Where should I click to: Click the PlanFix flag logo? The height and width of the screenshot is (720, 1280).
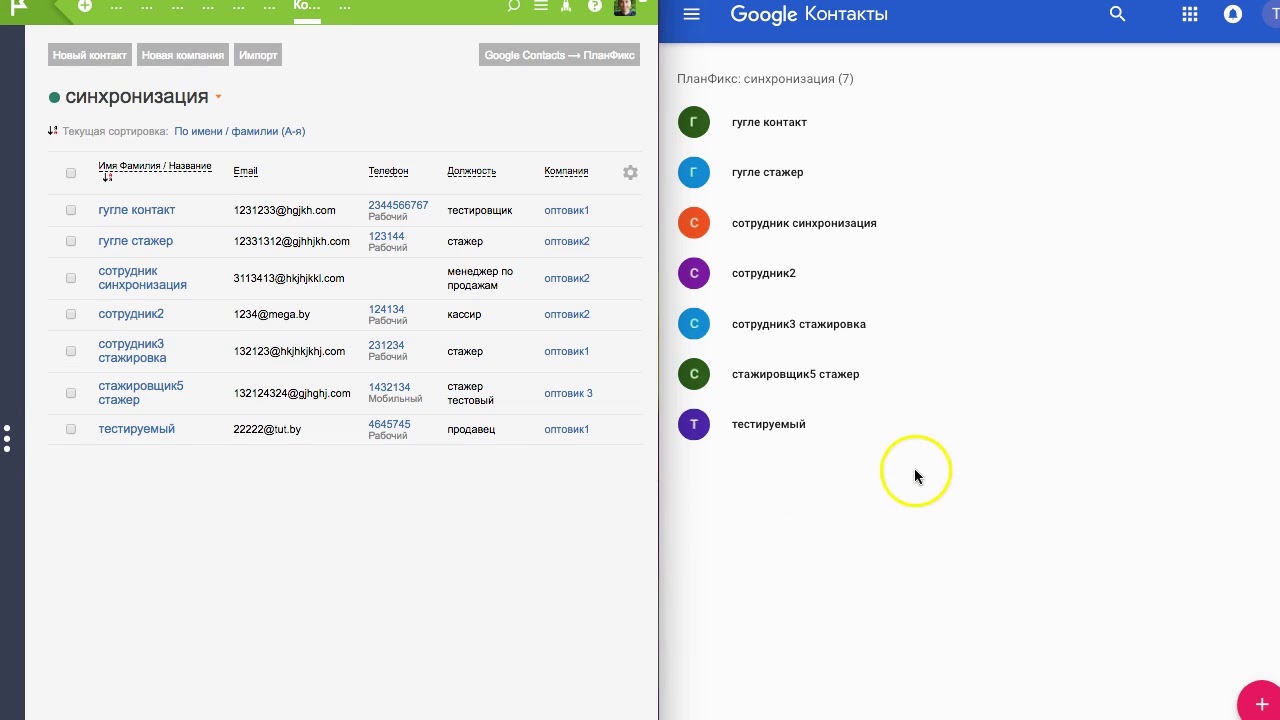tap(18, 7)
